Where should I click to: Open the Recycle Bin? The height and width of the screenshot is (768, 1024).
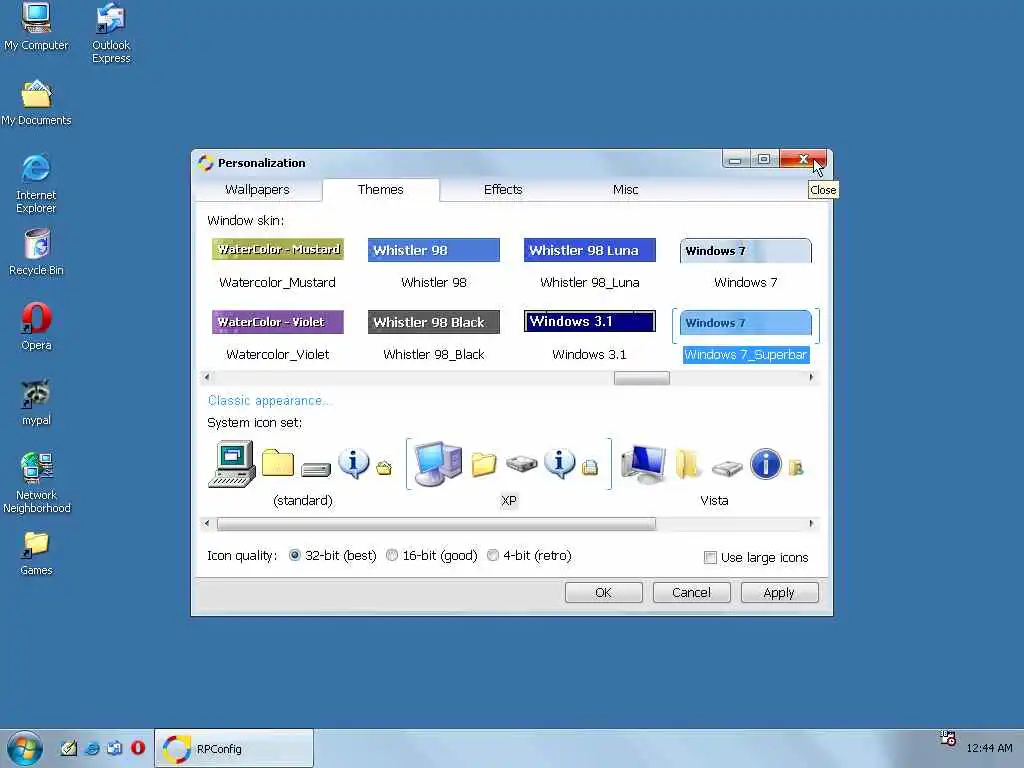tap(36, 252)
